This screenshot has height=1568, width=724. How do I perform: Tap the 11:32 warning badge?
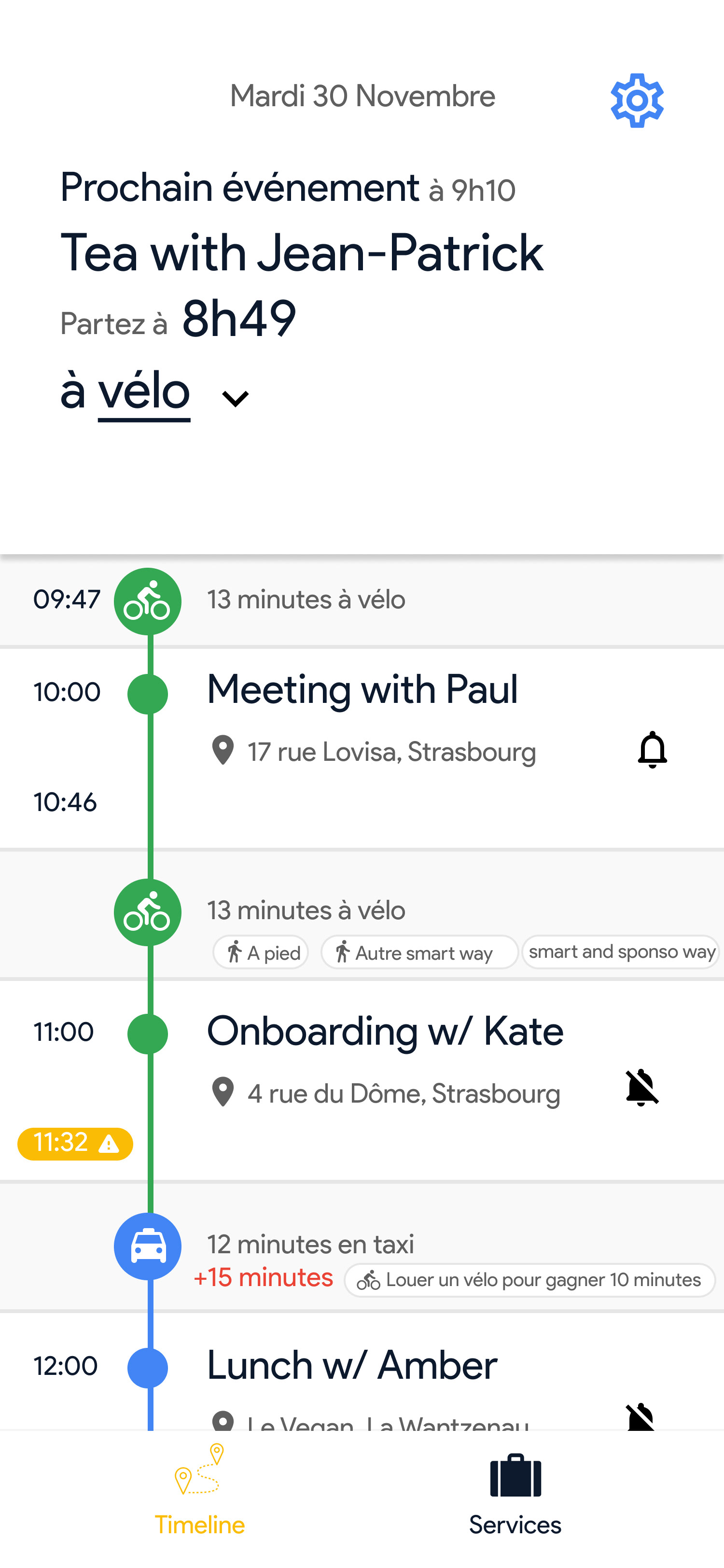pyautogui.click(x=75, y=1144)
